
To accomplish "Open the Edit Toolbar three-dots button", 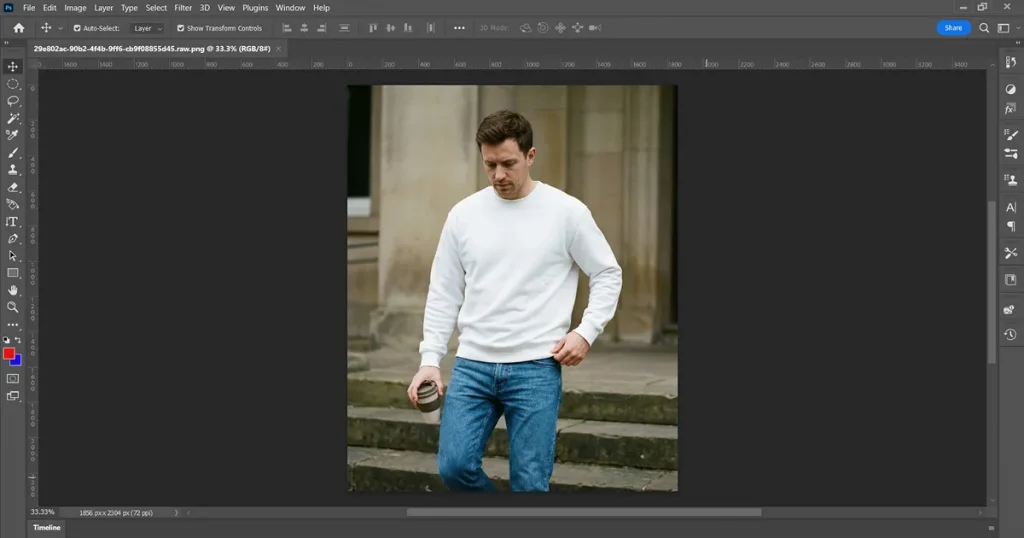I will (12, 324).
